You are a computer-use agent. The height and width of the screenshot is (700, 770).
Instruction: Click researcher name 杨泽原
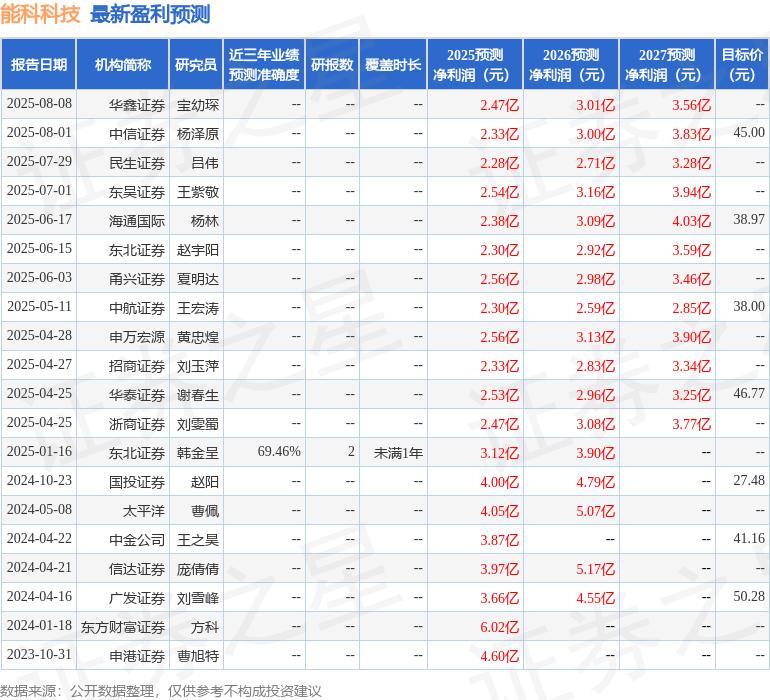[197, 134]
